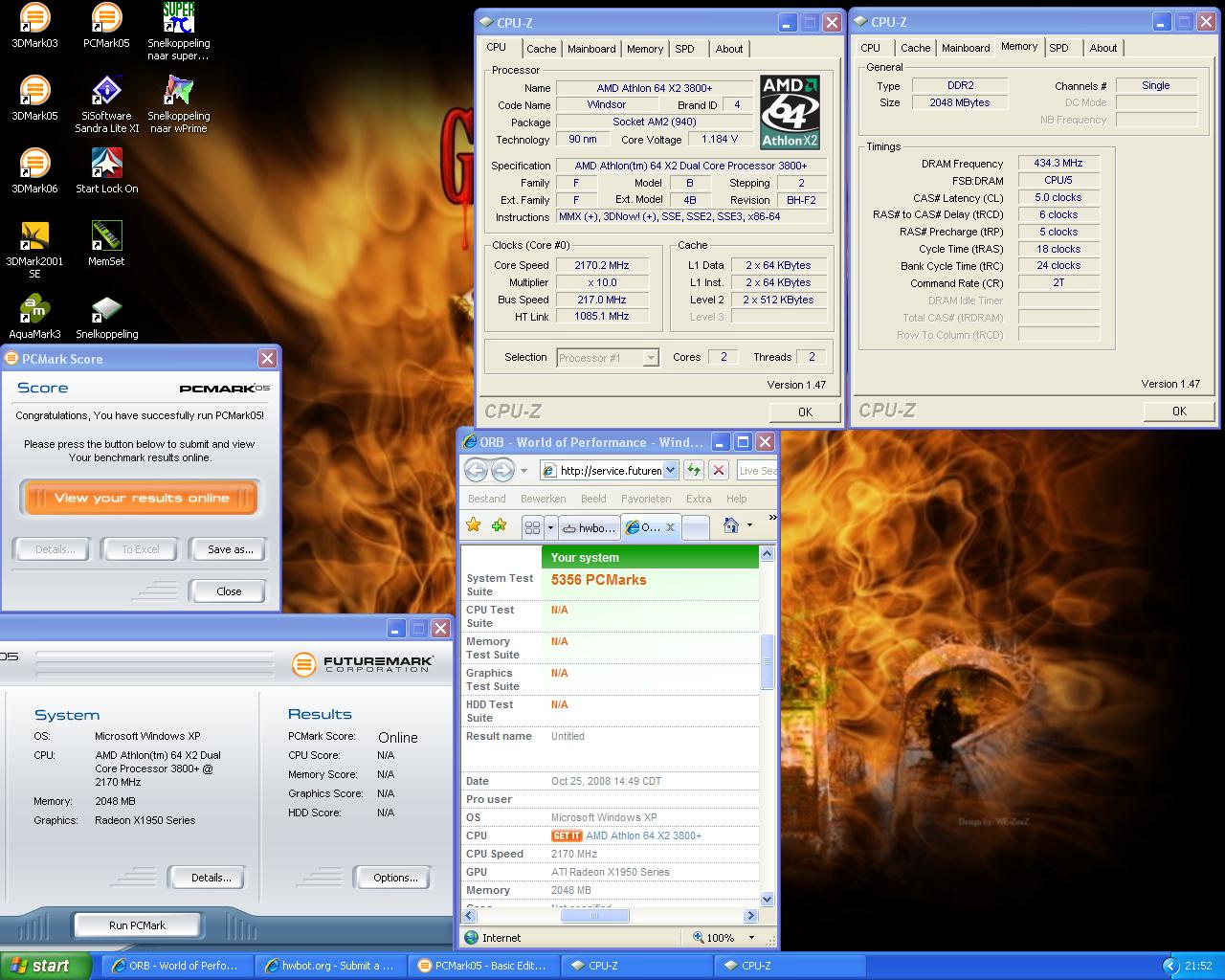Image resolution: width=1225 pixels, height=980 pixels.
Task: Switch to hwbot.org taskbar window
Action: (x=330, y=966)
